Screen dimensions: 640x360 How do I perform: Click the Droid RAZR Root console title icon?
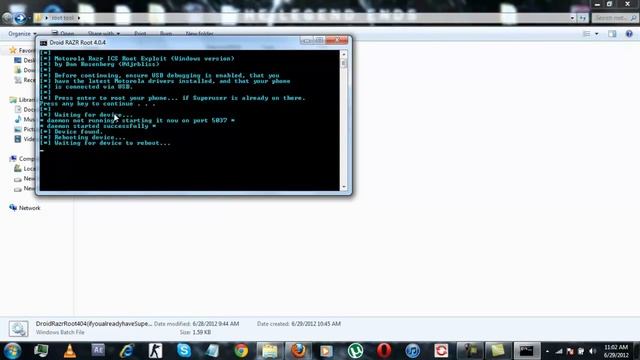click(43, 42)
